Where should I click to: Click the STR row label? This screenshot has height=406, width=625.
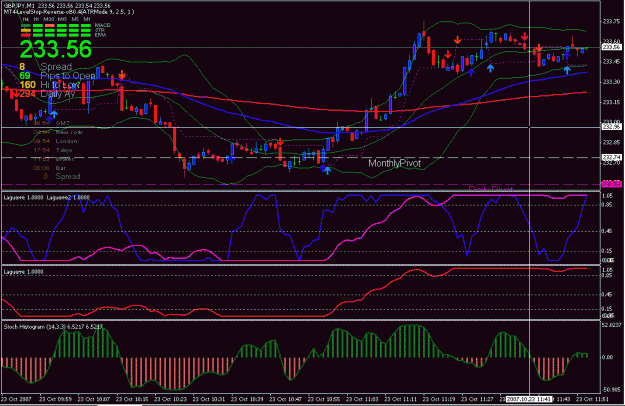click(100, 30)
